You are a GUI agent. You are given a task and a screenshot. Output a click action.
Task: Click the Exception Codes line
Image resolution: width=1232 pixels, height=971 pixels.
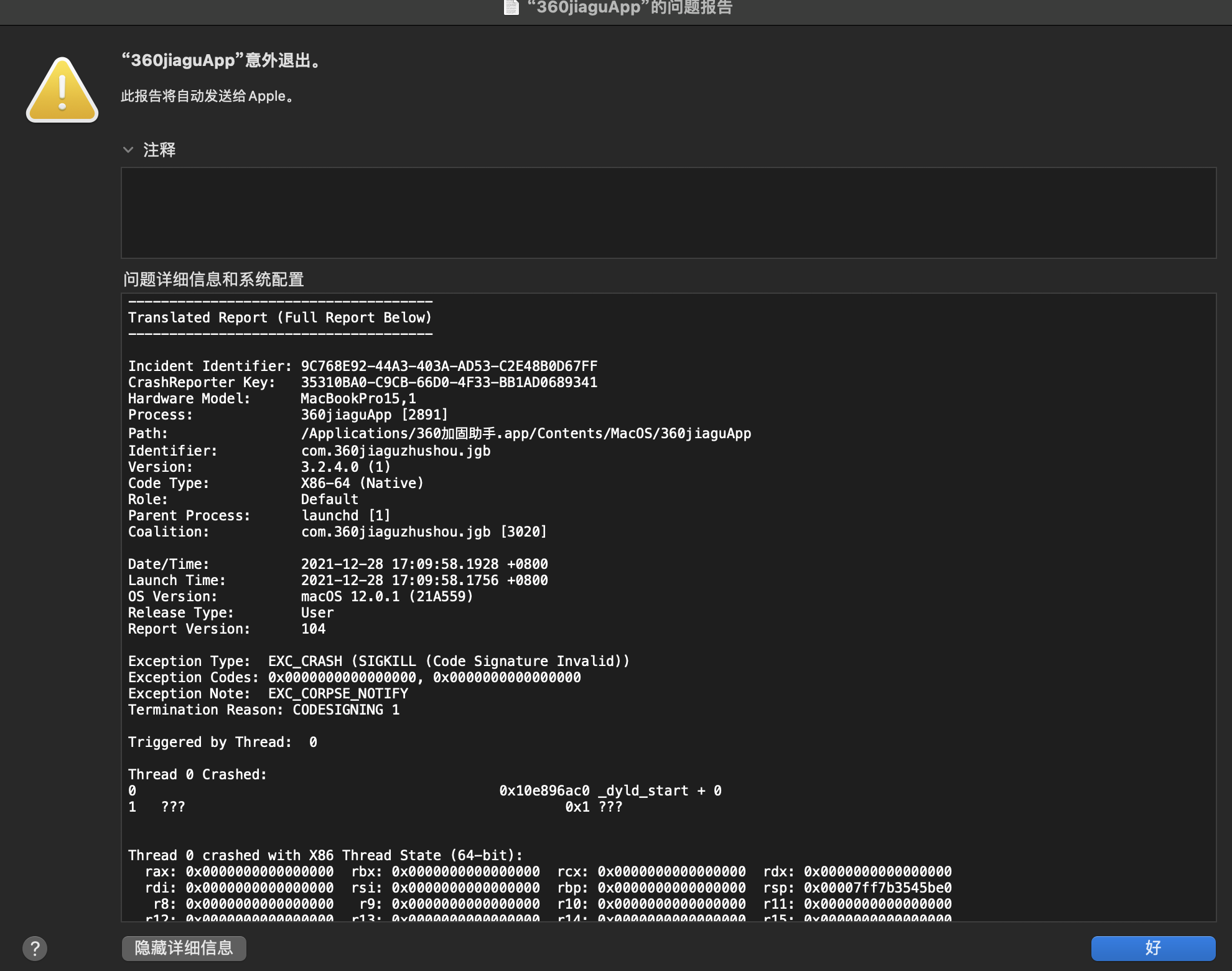tap(355, 677)
